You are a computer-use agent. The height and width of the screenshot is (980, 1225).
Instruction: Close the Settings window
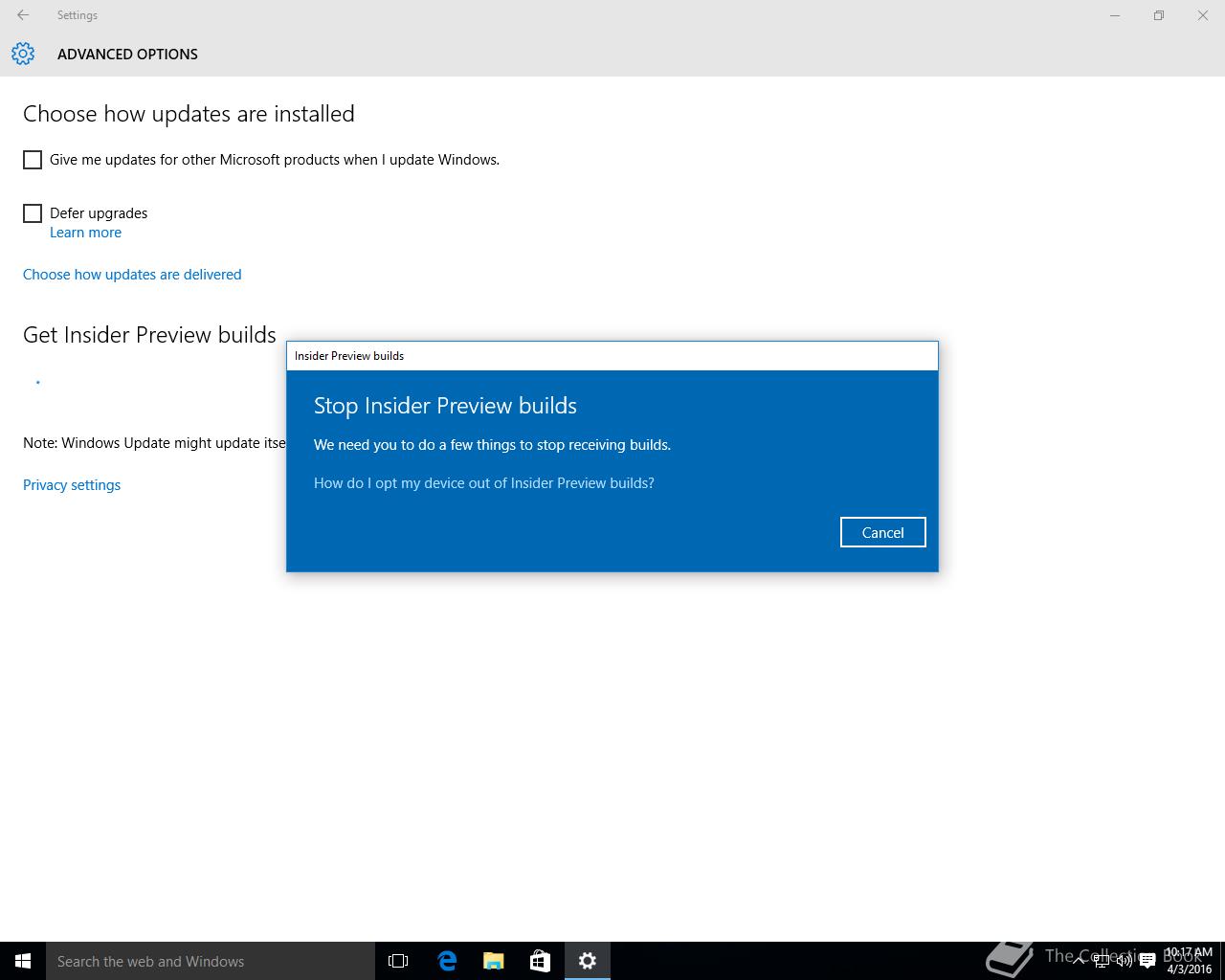(1203, 15)
